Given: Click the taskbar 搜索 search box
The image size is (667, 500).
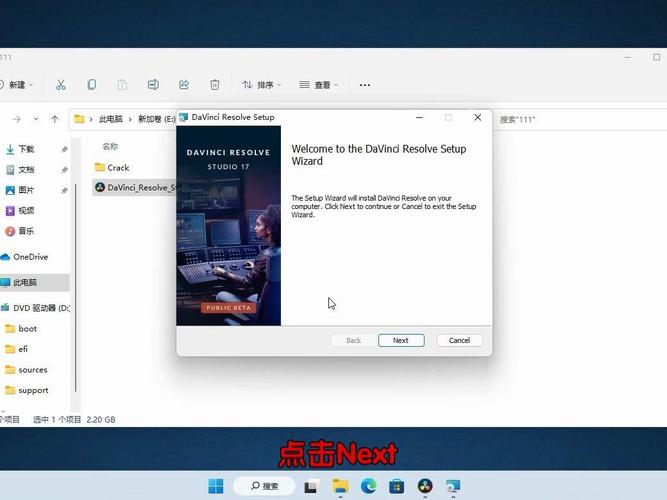Looking at the screenshot, I should 265,486.
